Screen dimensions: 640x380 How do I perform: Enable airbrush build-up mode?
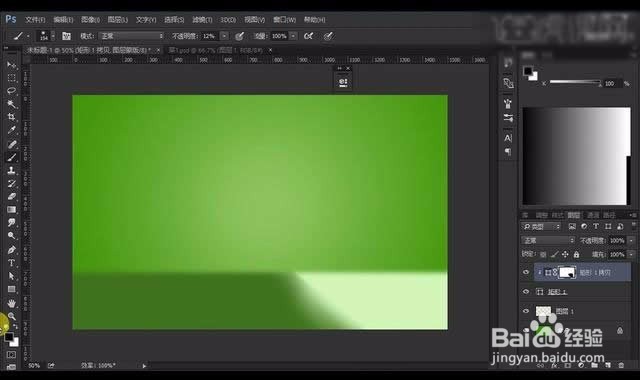pos(309,36)
